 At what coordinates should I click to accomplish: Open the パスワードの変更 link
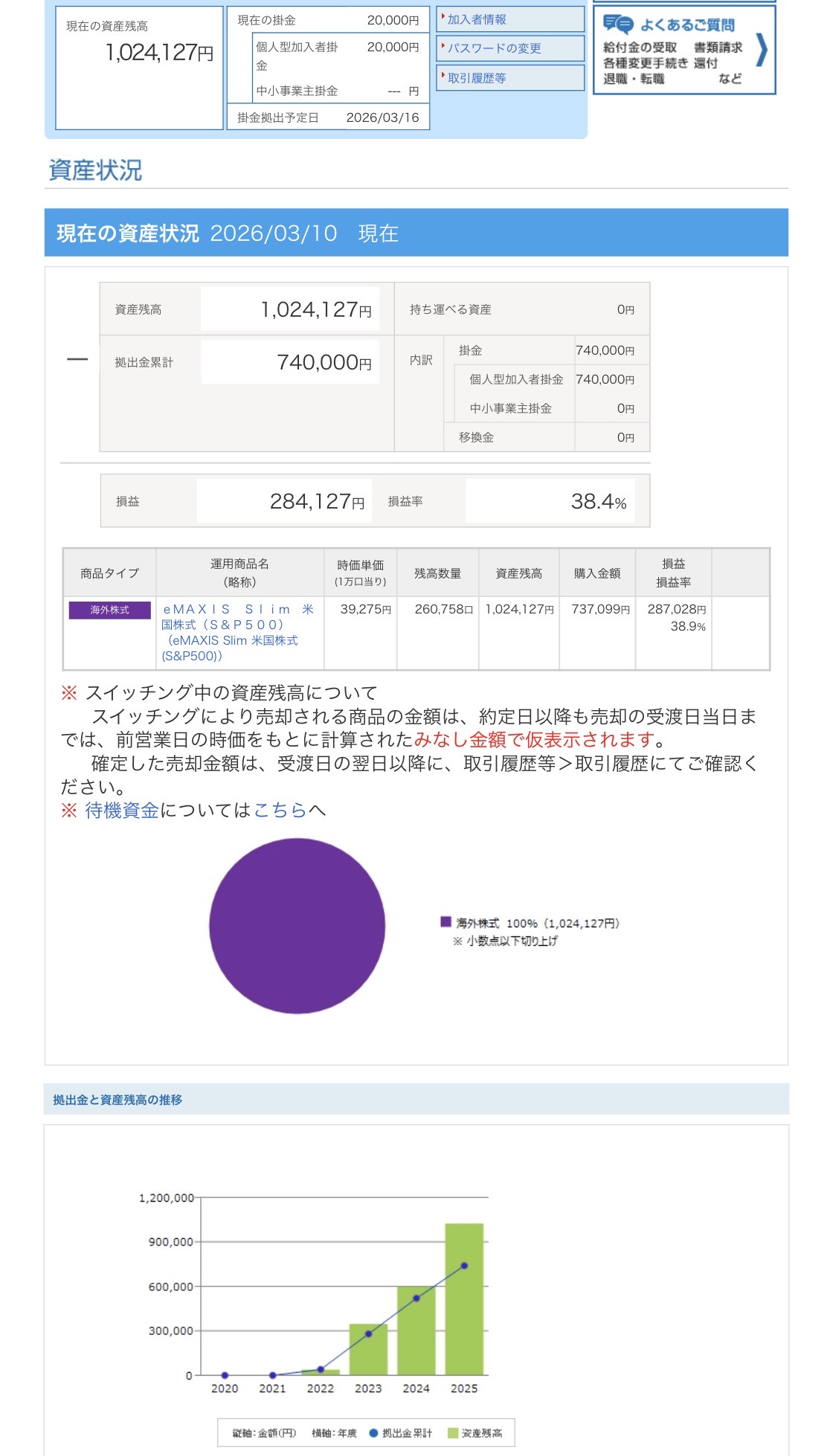point(494,48)
